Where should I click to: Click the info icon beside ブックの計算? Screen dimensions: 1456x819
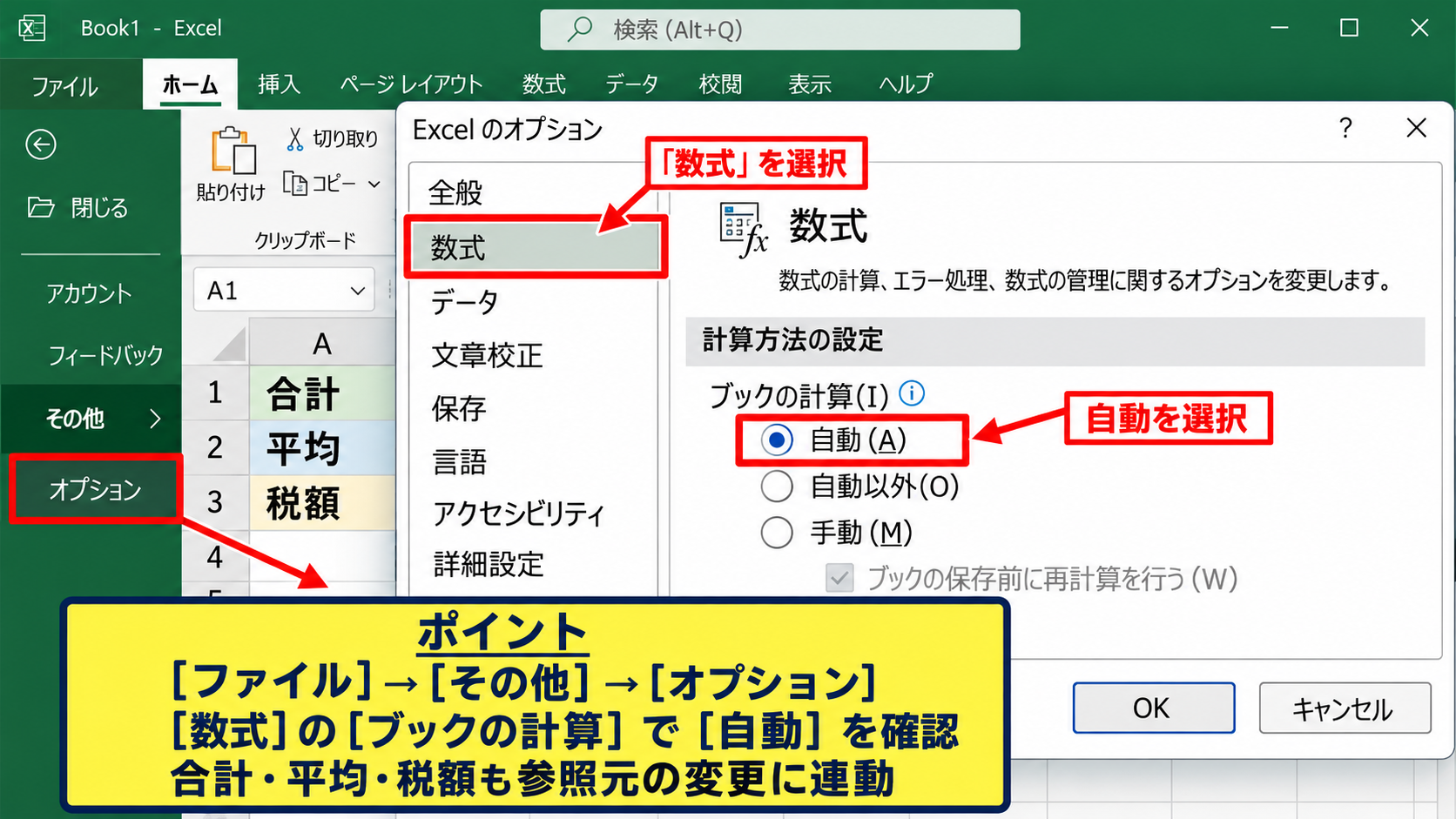(x=912, y=393)
